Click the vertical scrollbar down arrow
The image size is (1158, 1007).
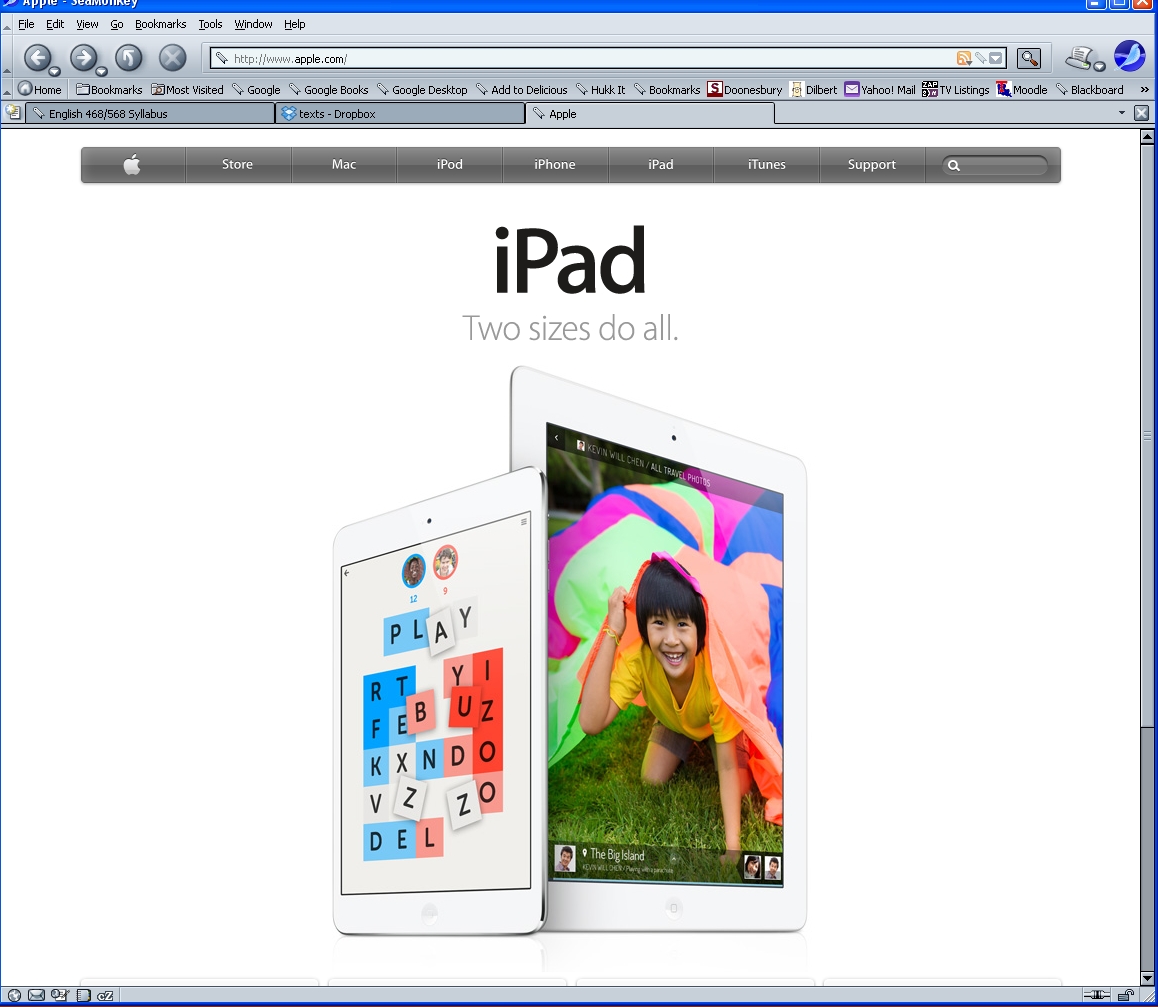click(x=1148, y=977)
